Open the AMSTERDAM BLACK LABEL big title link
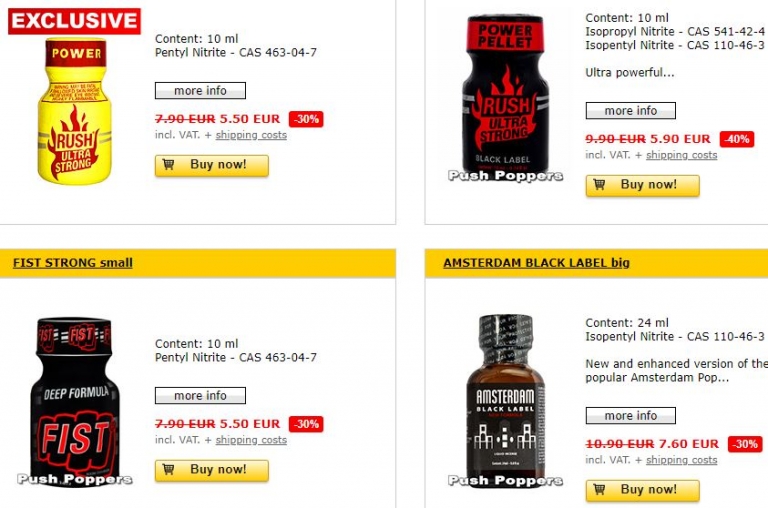Viewport: 768px width, 508px height. [x=536, y=263]
